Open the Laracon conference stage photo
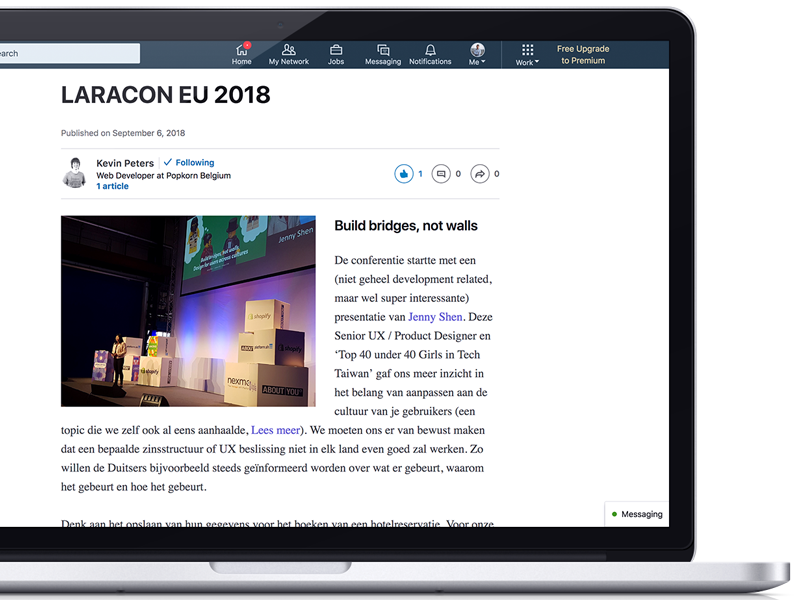 [x=188, y=311]
